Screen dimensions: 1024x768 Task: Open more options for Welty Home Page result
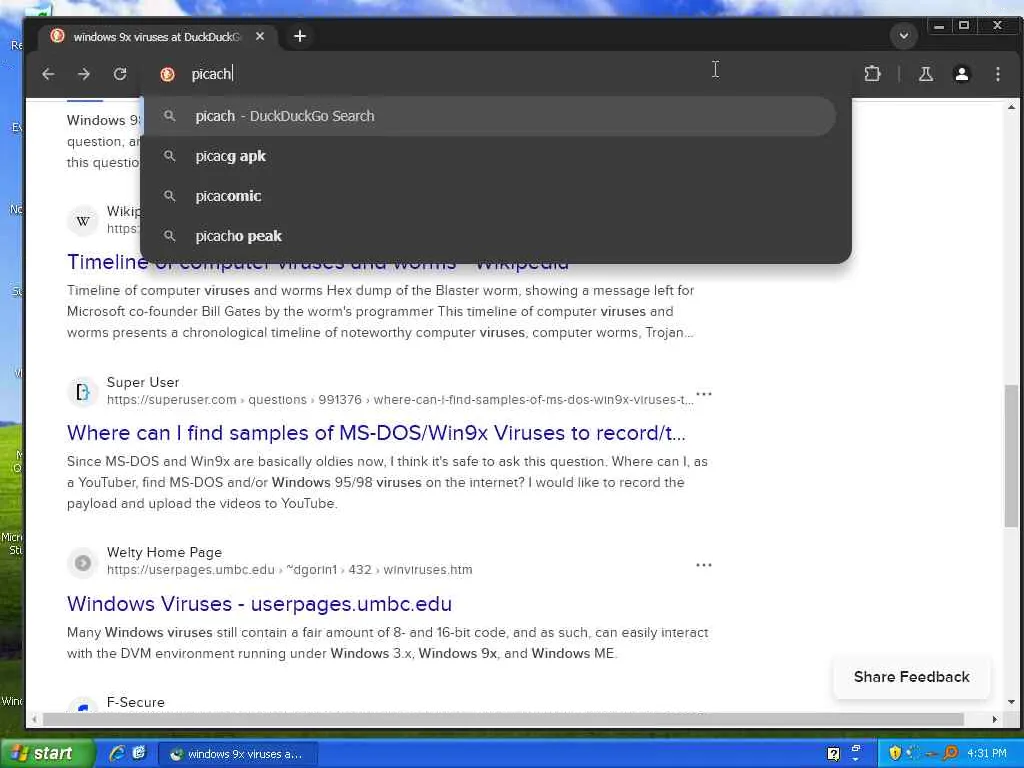click(703, 565)
